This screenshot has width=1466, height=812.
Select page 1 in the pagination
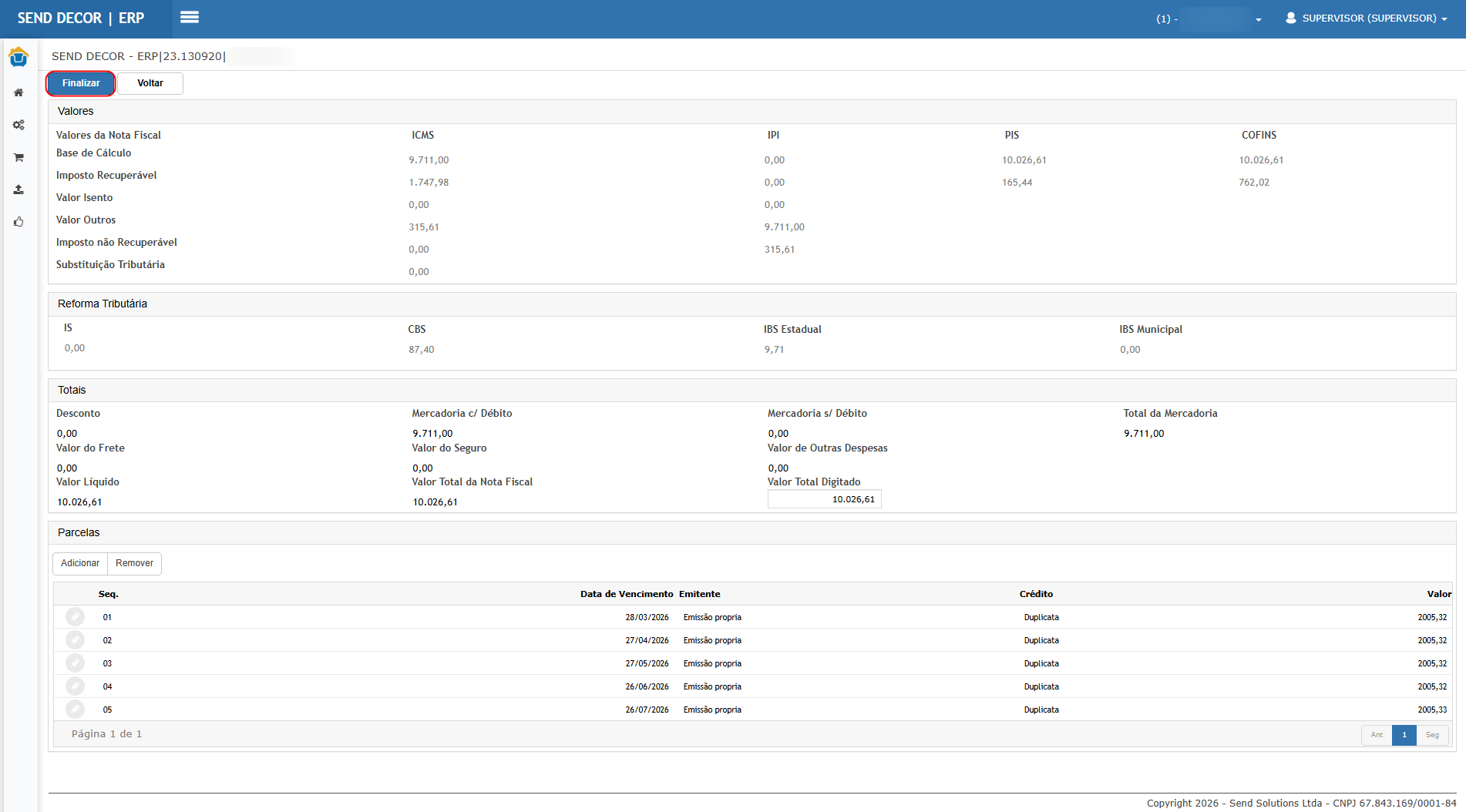(x=1404, y=735)
